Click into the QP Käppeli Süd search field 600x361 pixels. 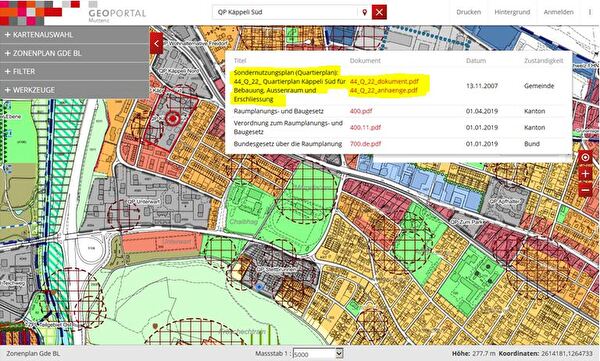pos(285,12)
